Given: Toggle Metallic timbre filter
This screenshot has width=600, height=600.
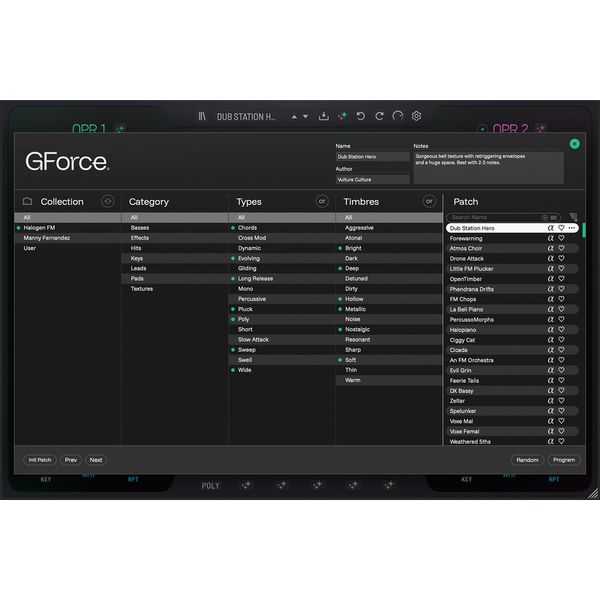Looking at the screenshot, I should pos(389,309).
